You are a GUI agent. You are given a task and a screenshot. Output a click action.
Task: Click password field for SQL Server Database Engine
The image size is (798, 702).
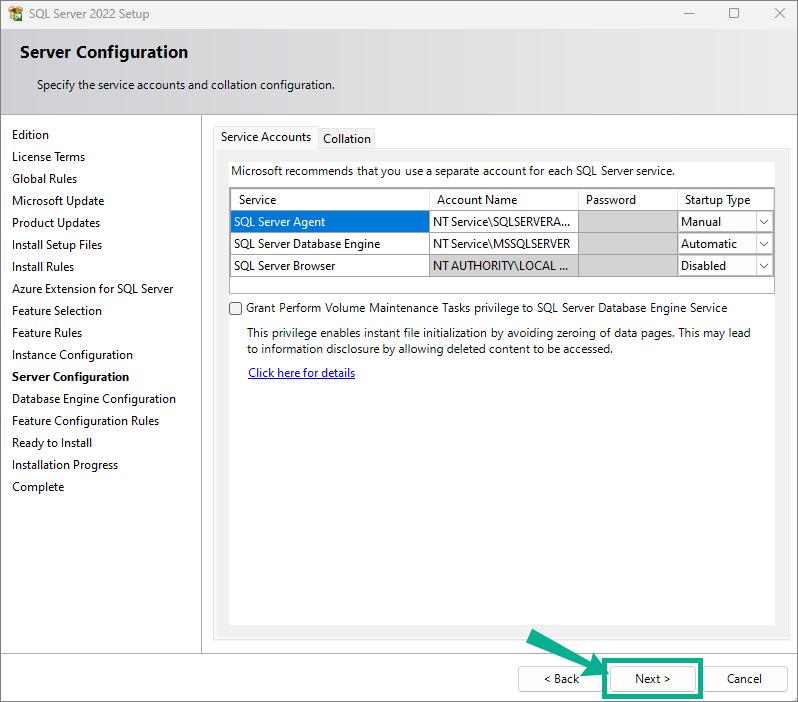628,244
